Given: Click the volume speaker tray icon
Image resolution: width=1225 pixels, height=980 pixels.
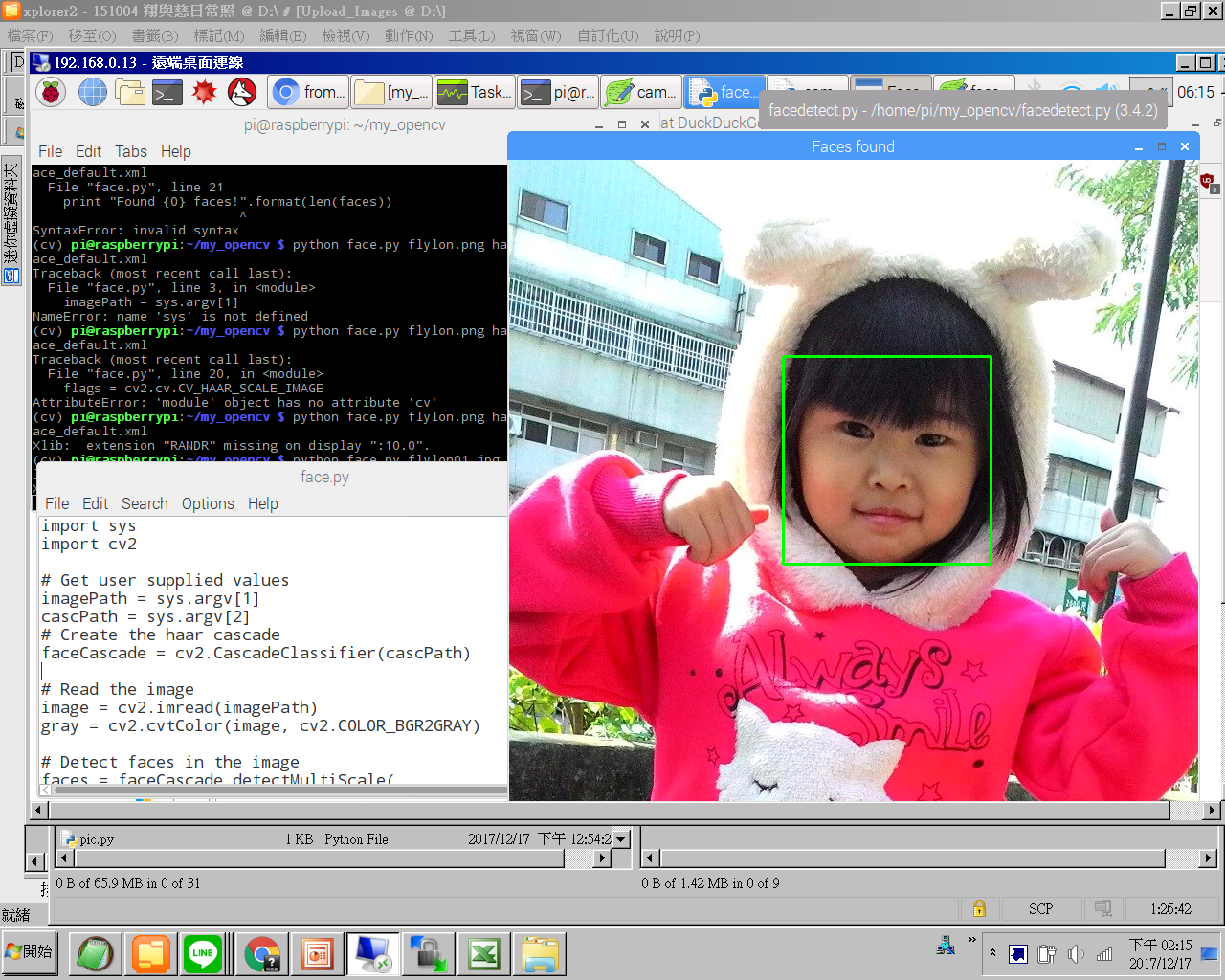Looking at the screenshot, I should click(x=1076, y=953).
